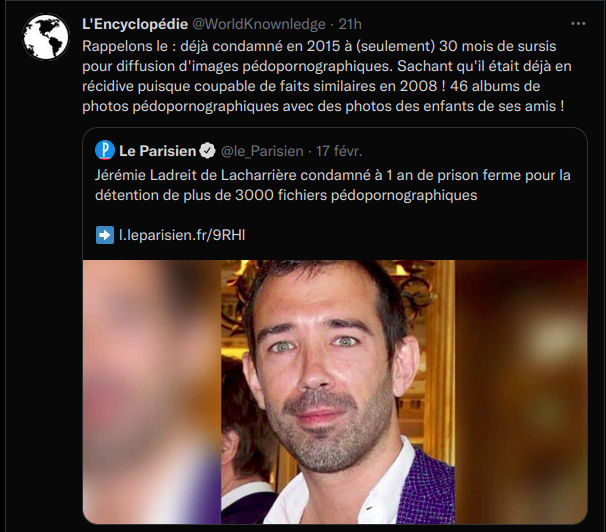Screen dimensions: 606x532
Task: Click the @le_Parisien handle
Action: pos(262,151)
